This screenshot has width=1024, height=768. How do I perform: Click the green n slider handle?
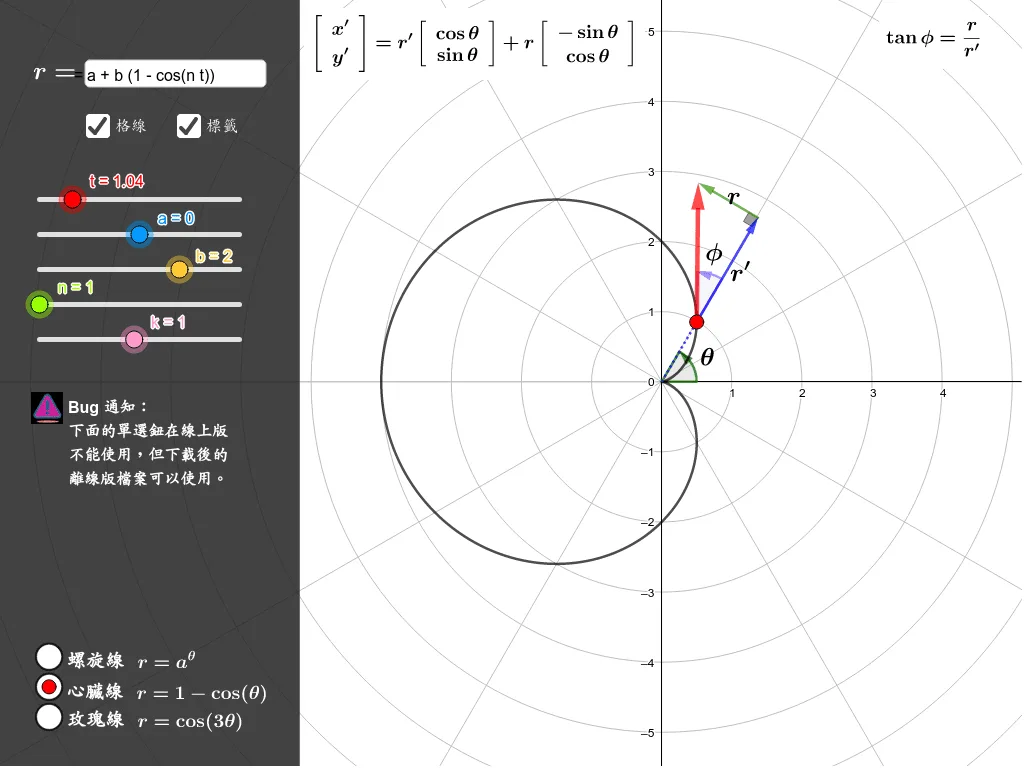39,304
